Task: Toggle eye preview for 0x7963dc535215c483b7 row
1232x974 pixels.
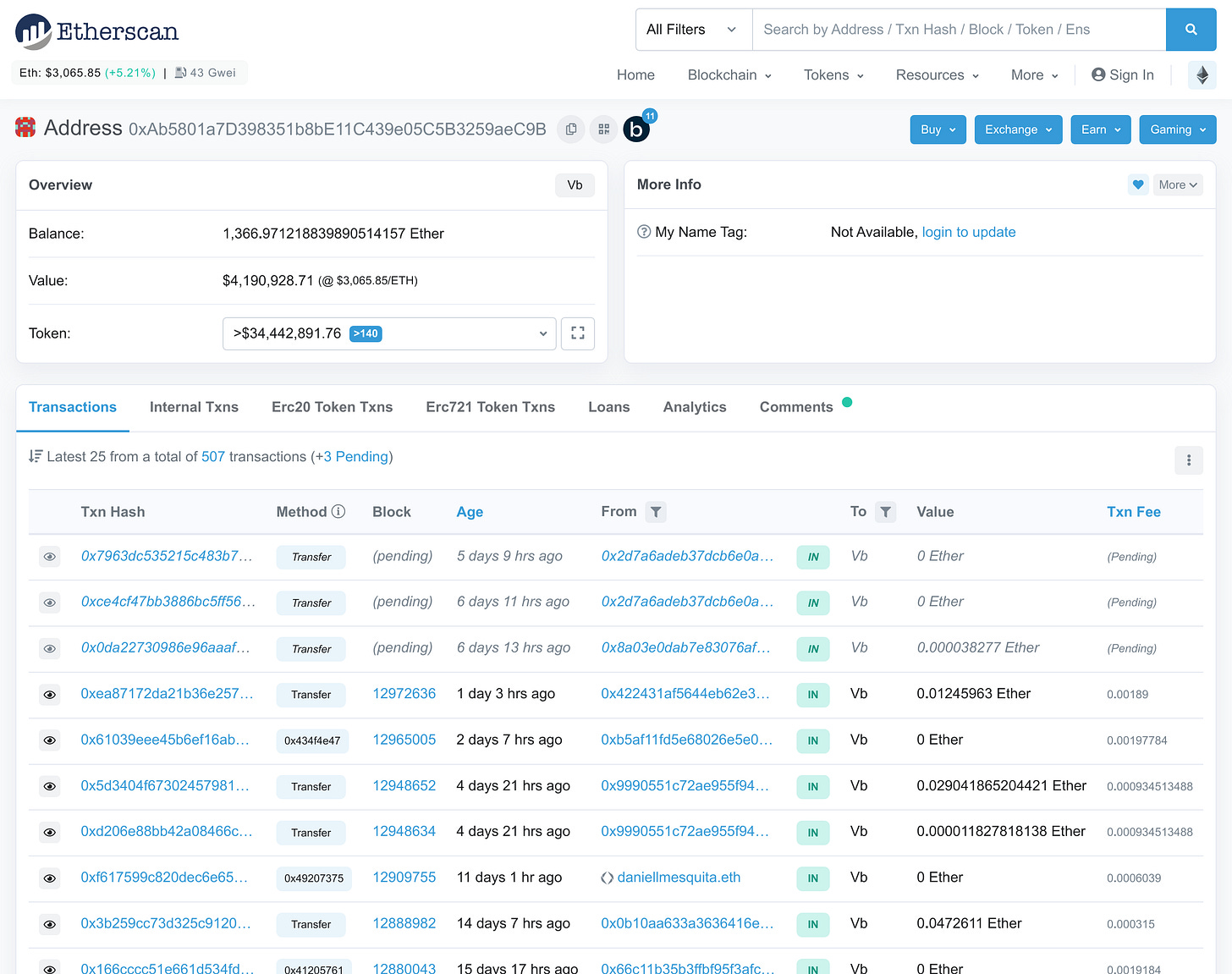Action: 50,557
